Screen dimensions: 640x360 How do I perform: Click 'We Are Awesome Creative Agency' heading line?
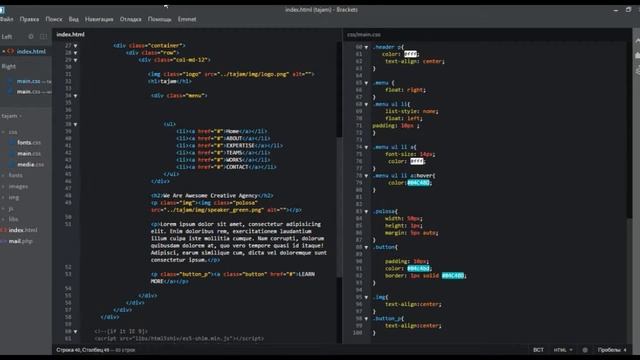pos(212,196)
